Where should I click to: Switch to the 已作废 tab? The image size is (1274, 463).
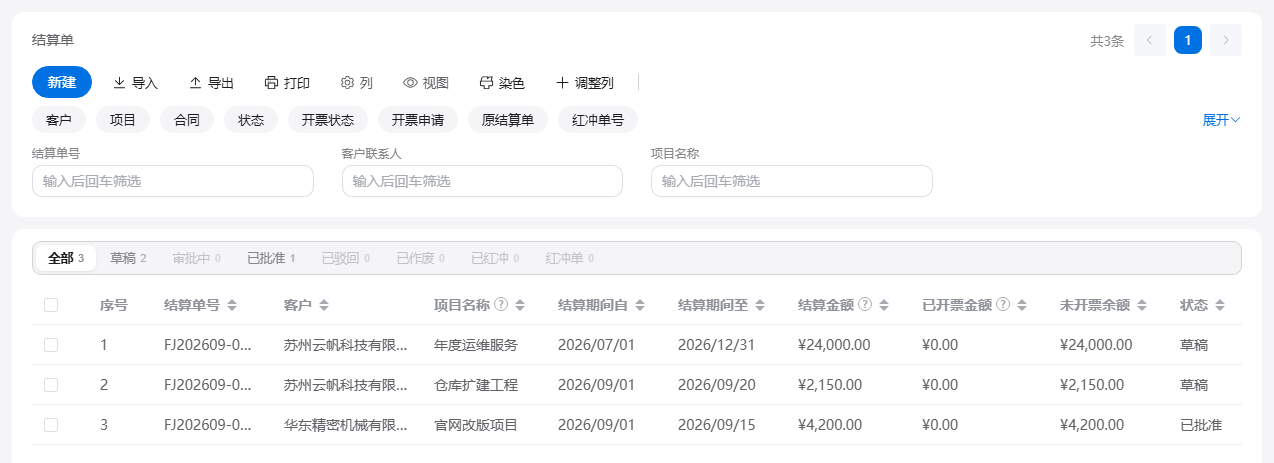click(420, 258)
